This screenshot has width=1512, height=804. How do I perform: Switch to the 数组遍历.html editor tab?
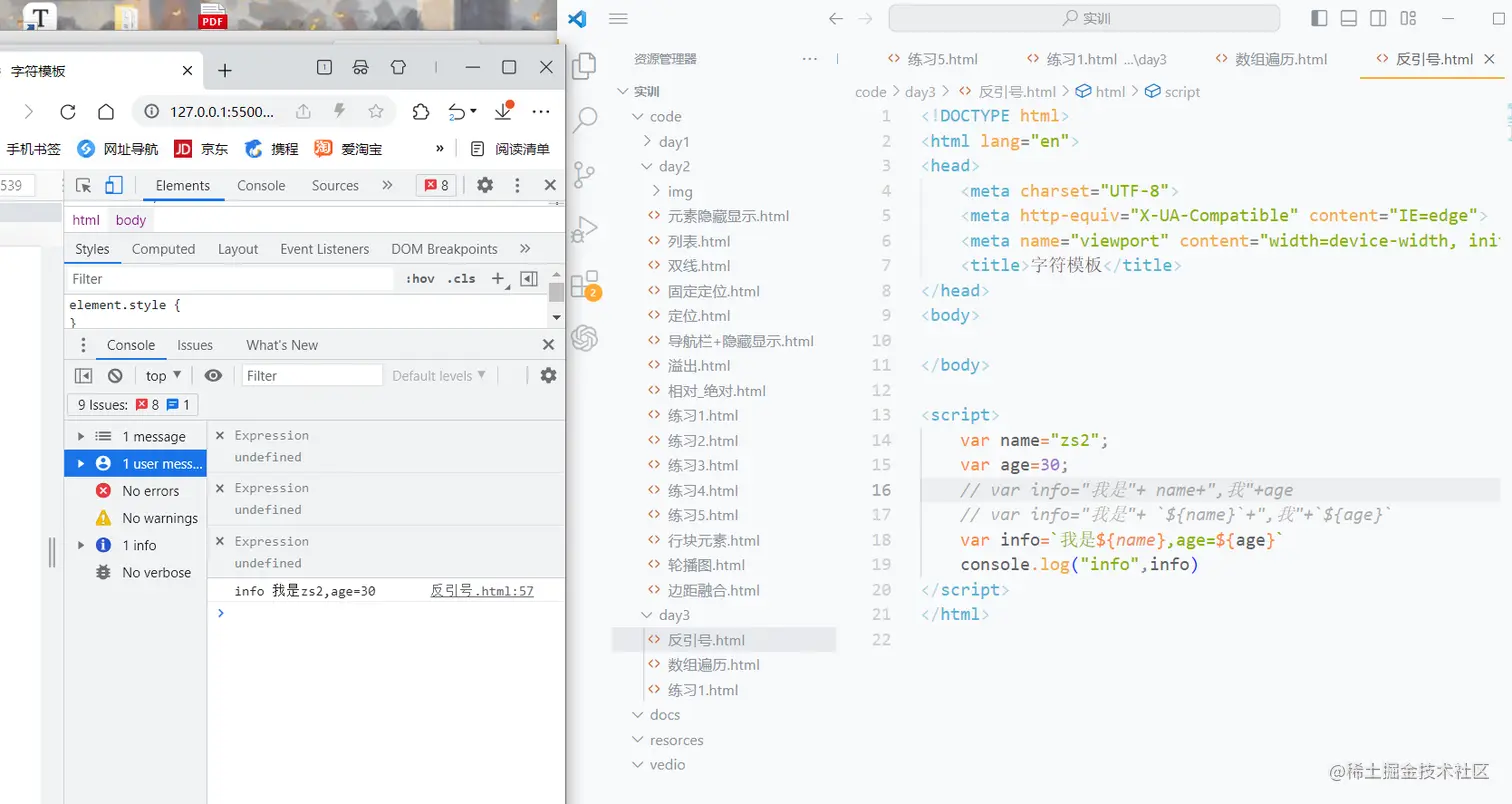tap(1270, 59)
